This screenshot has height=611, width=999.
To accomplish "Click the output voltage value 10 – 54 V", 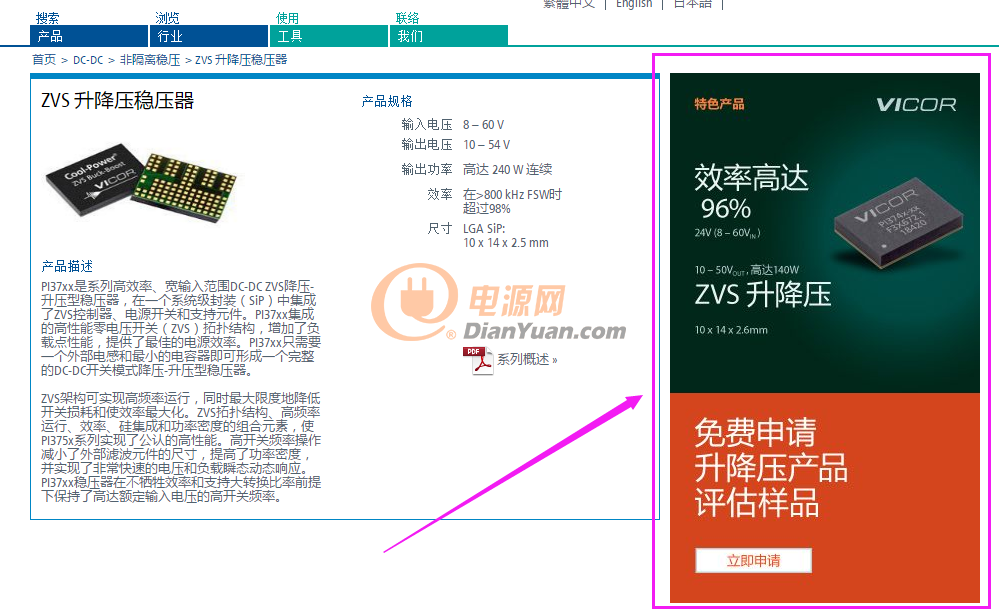I will [x=487, y=145].
